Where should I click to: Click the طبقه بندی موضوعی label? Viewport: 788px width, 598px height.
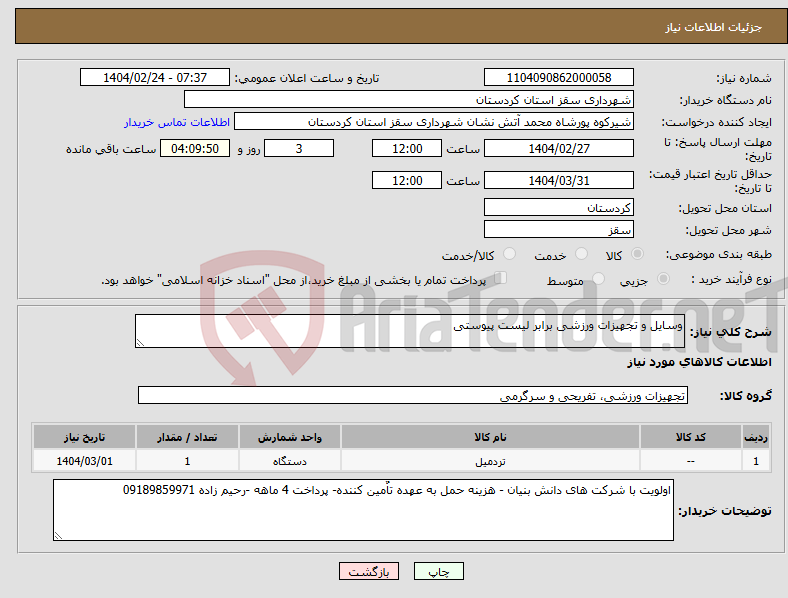pos(719,255)
